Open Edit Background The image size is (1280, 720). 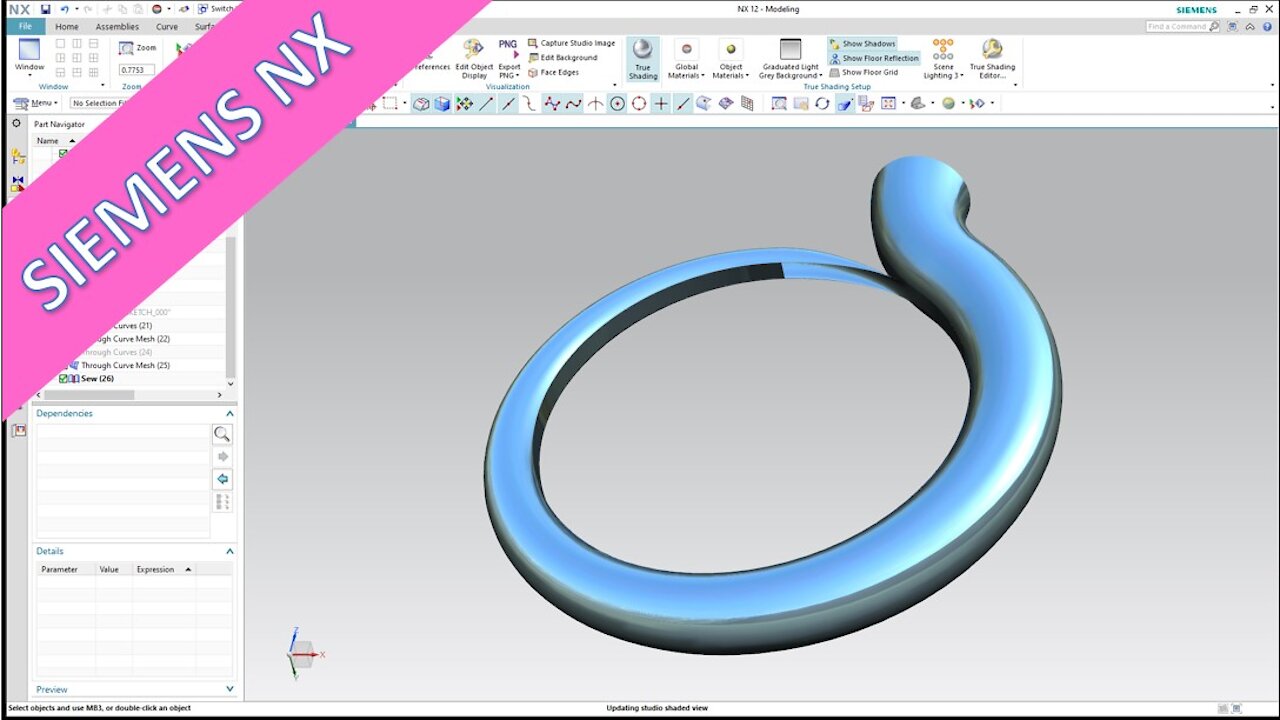562,57
